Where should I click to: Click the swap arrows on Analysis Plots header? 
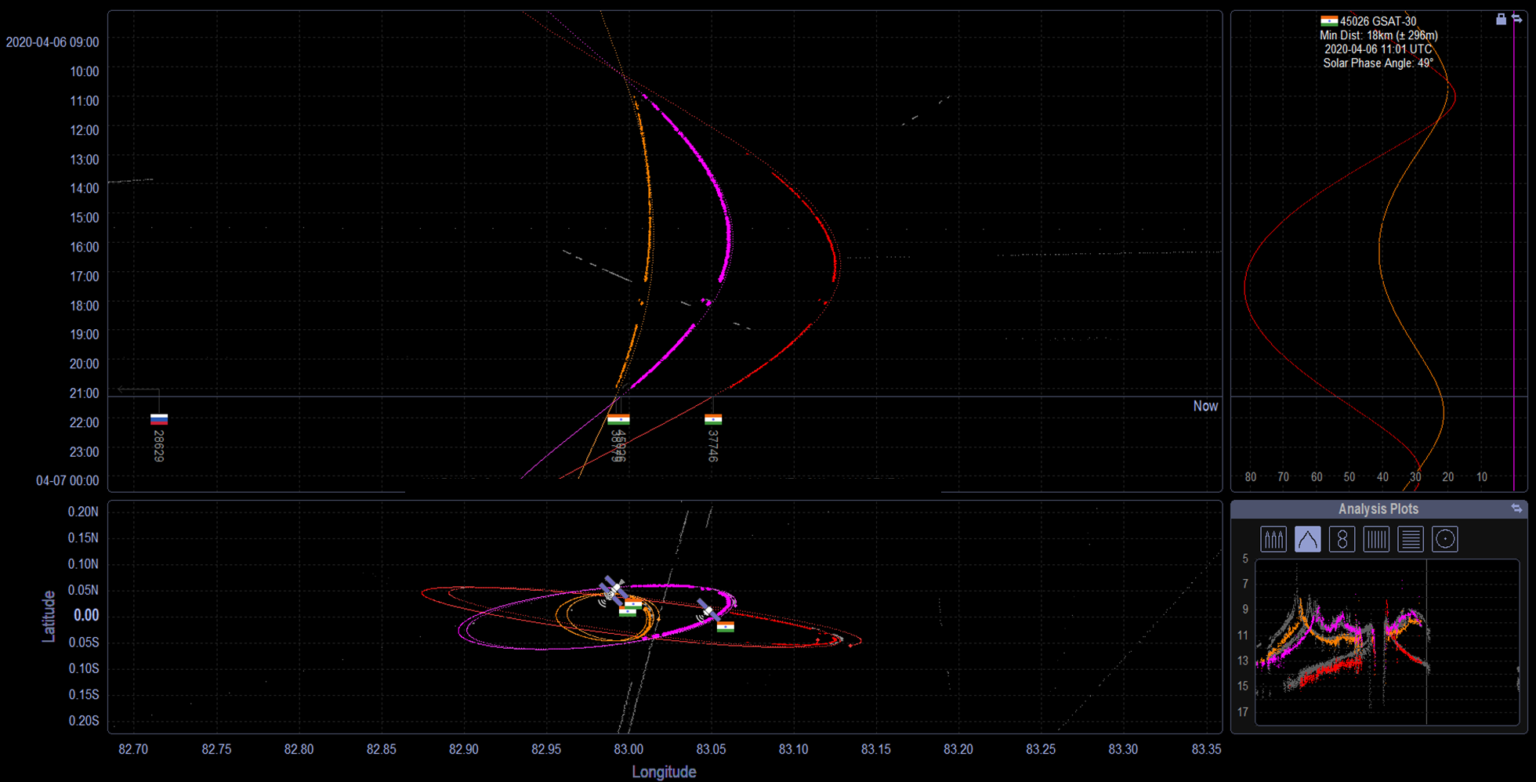click(1518, 508)
